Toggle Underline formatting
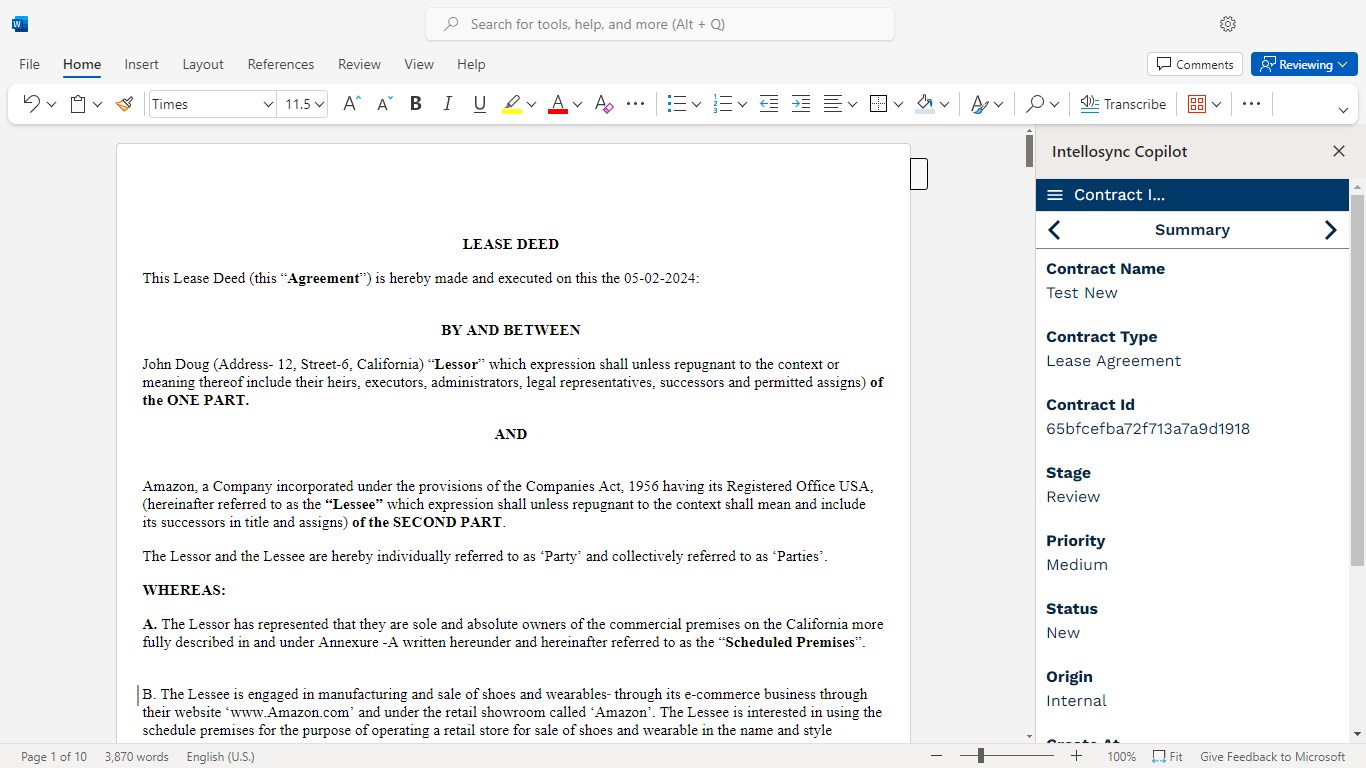The image size is (1366, 768). click(x=480, y=104)
